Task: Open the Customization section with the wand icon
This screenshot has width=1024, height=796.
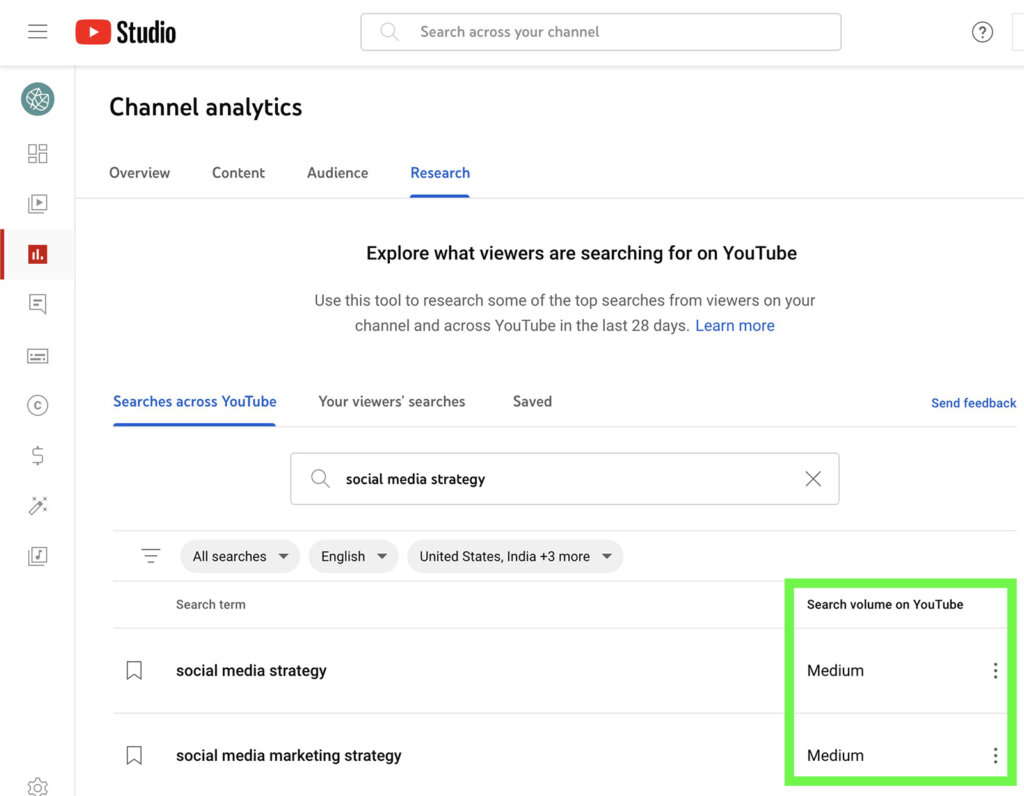Action: pos(37,505)
